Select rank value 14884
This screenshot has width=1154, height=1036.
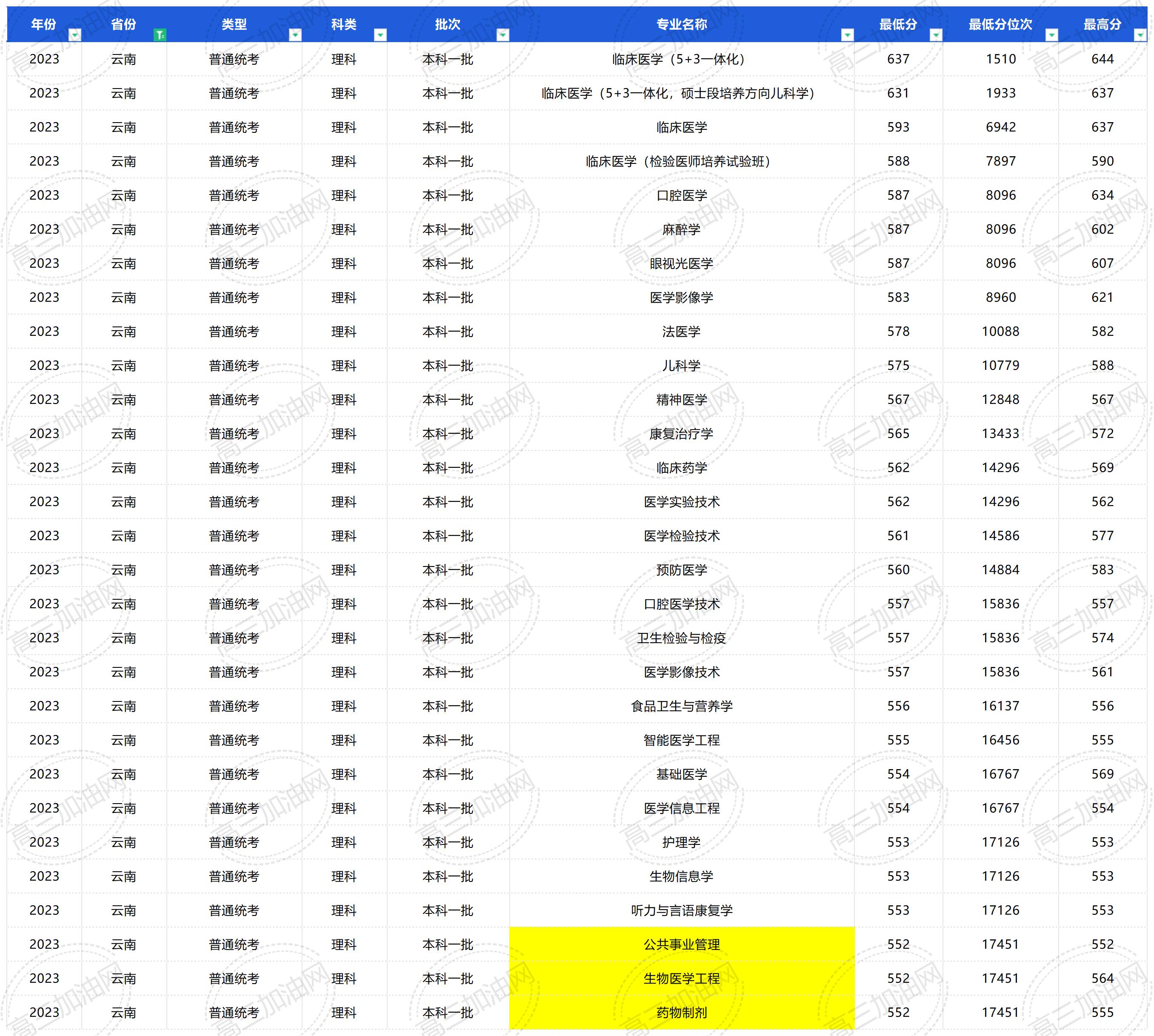click(1000, 570)
